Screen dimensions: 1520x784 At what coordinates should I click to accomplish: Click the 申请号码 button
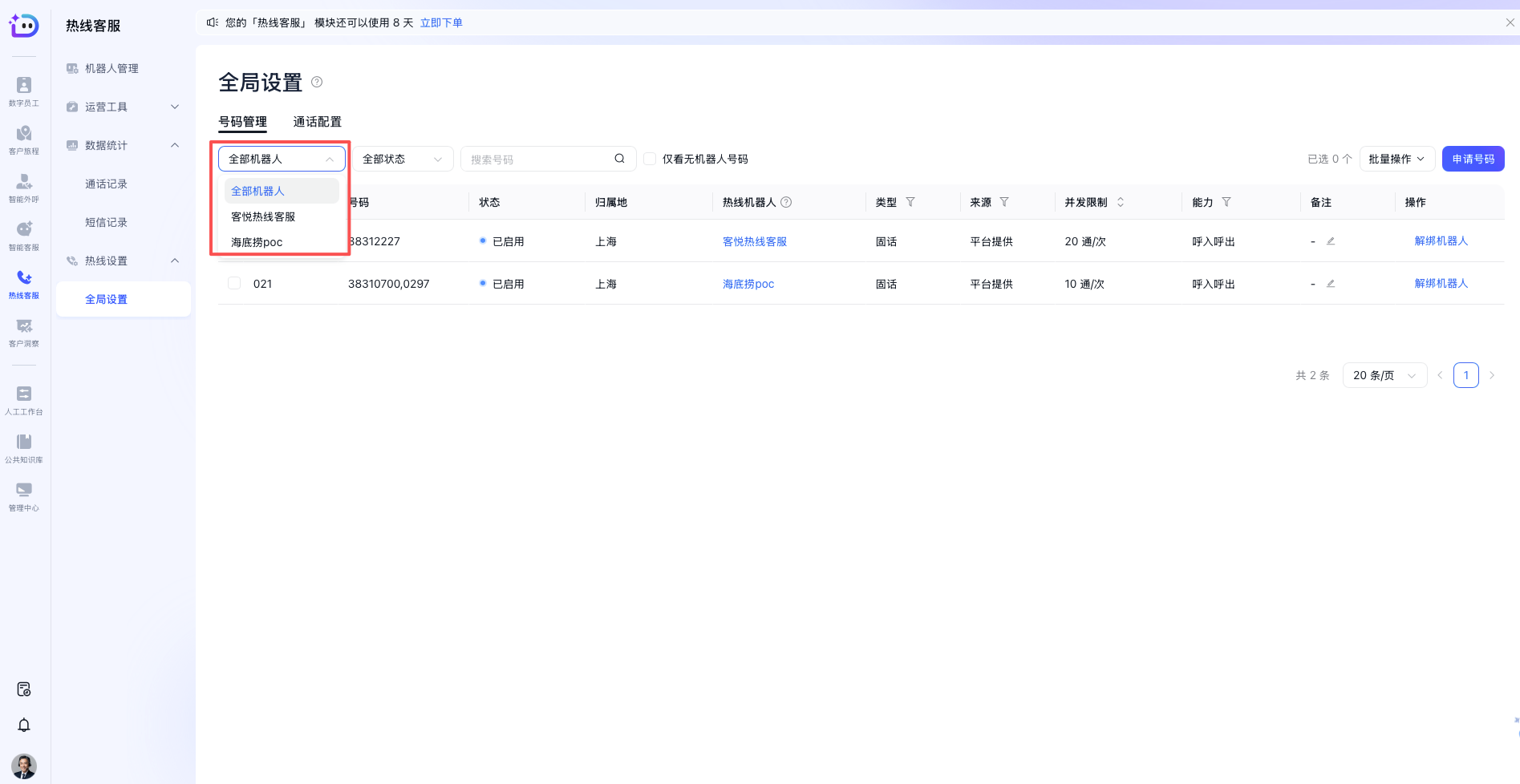click(x=1473, y=159)
